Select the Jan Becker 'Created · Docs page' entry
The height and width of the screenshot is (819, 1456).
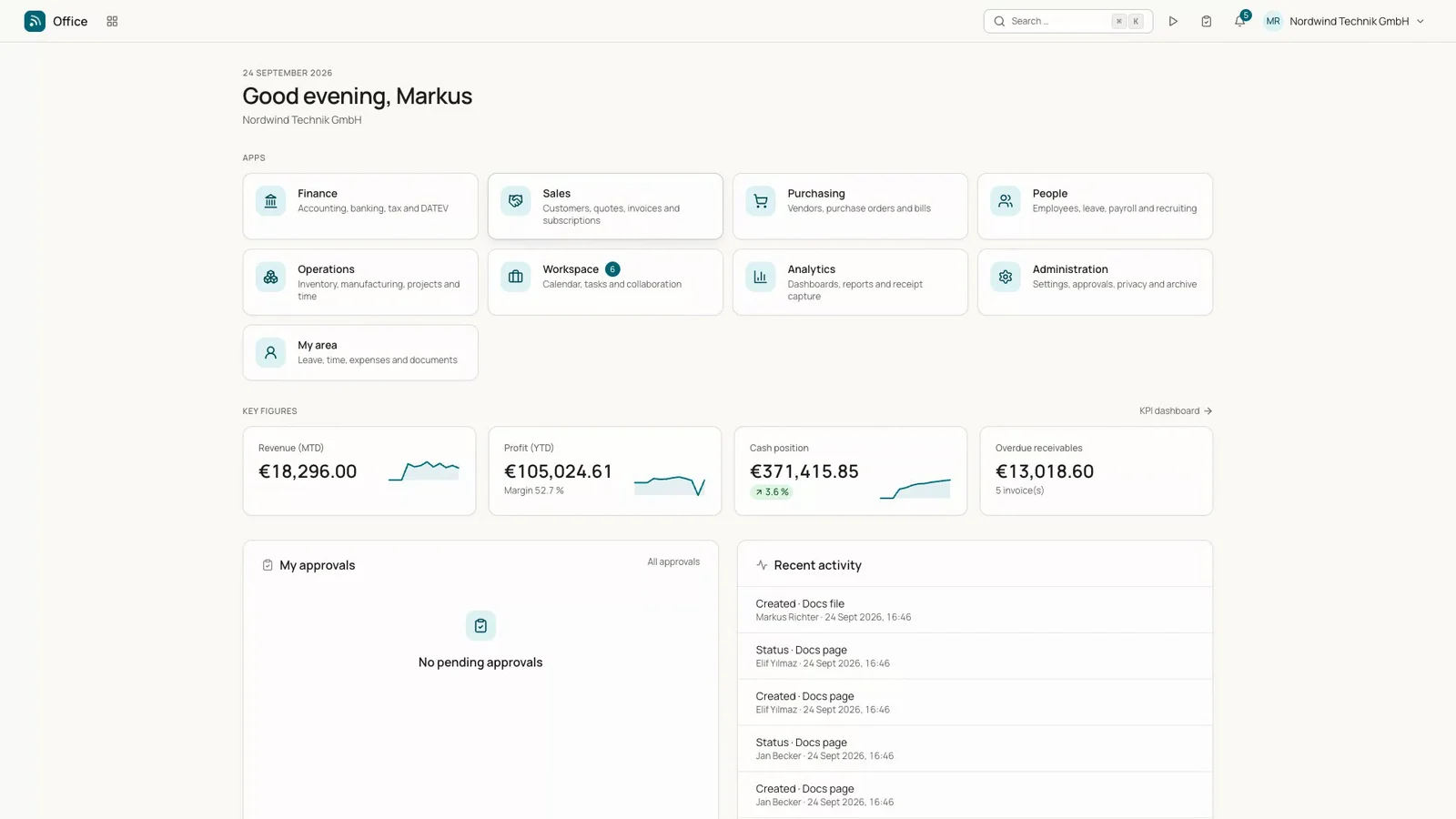[x=975, y=795]
